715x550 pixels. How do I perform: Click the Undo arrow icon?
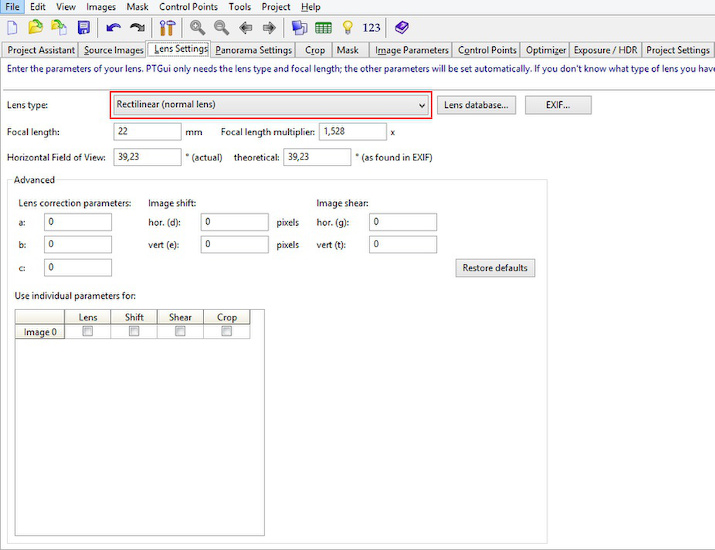pos(113,28)
